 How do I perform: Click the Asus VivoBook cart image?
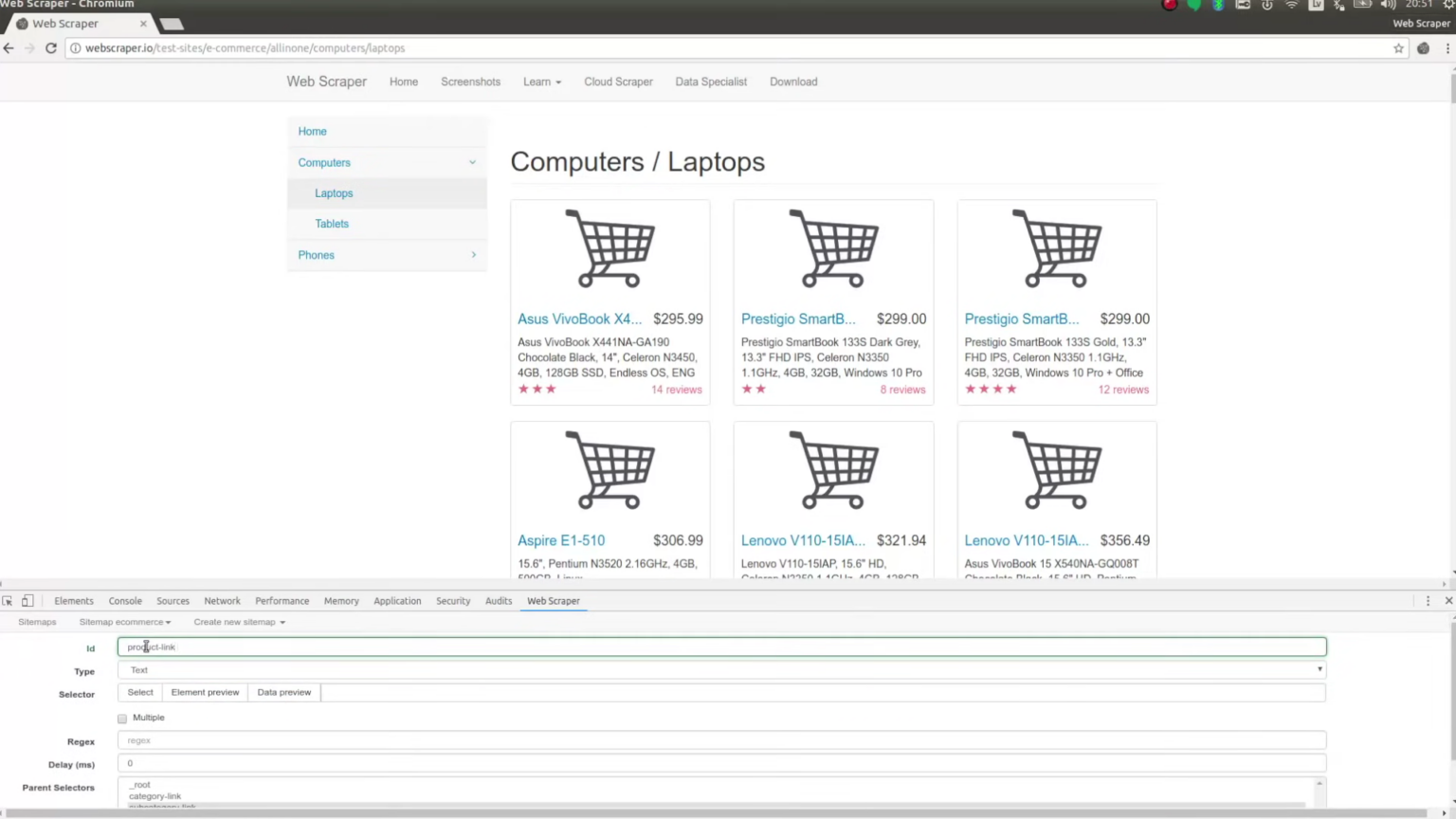pos(610,248)
